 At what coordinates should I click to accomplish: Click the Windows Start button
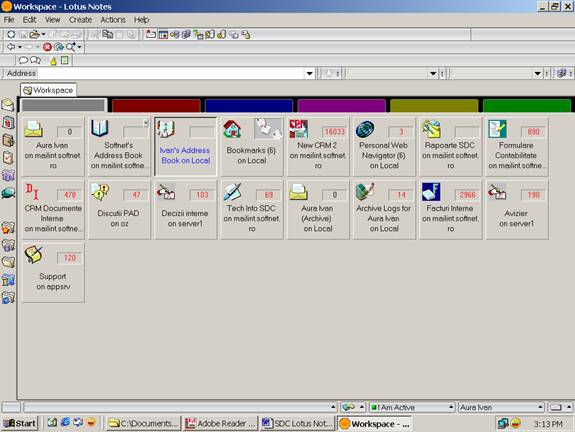(x=20, y=424)
